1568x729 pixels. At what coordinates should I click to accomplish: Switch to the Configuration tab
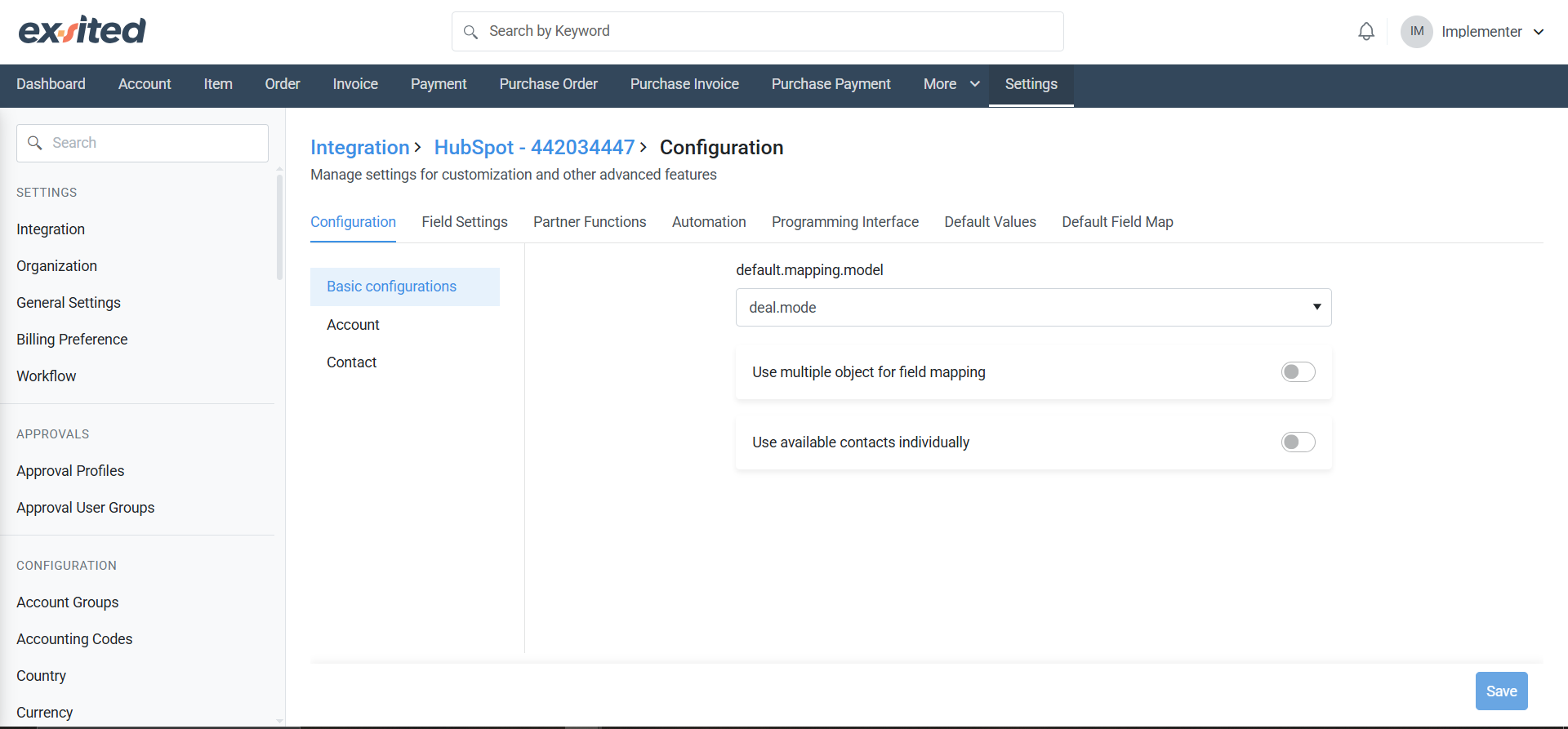click(x=353, y=223)
